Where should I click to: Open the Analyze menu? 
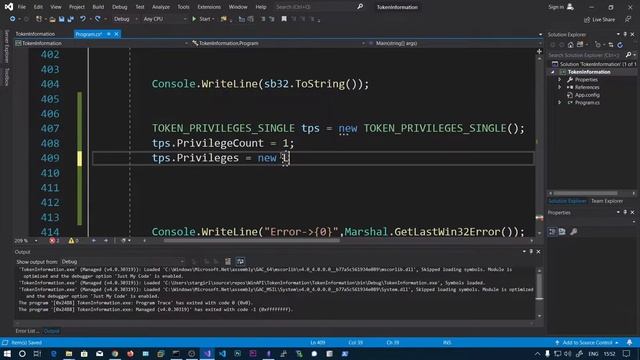click(x=161, y=7)
